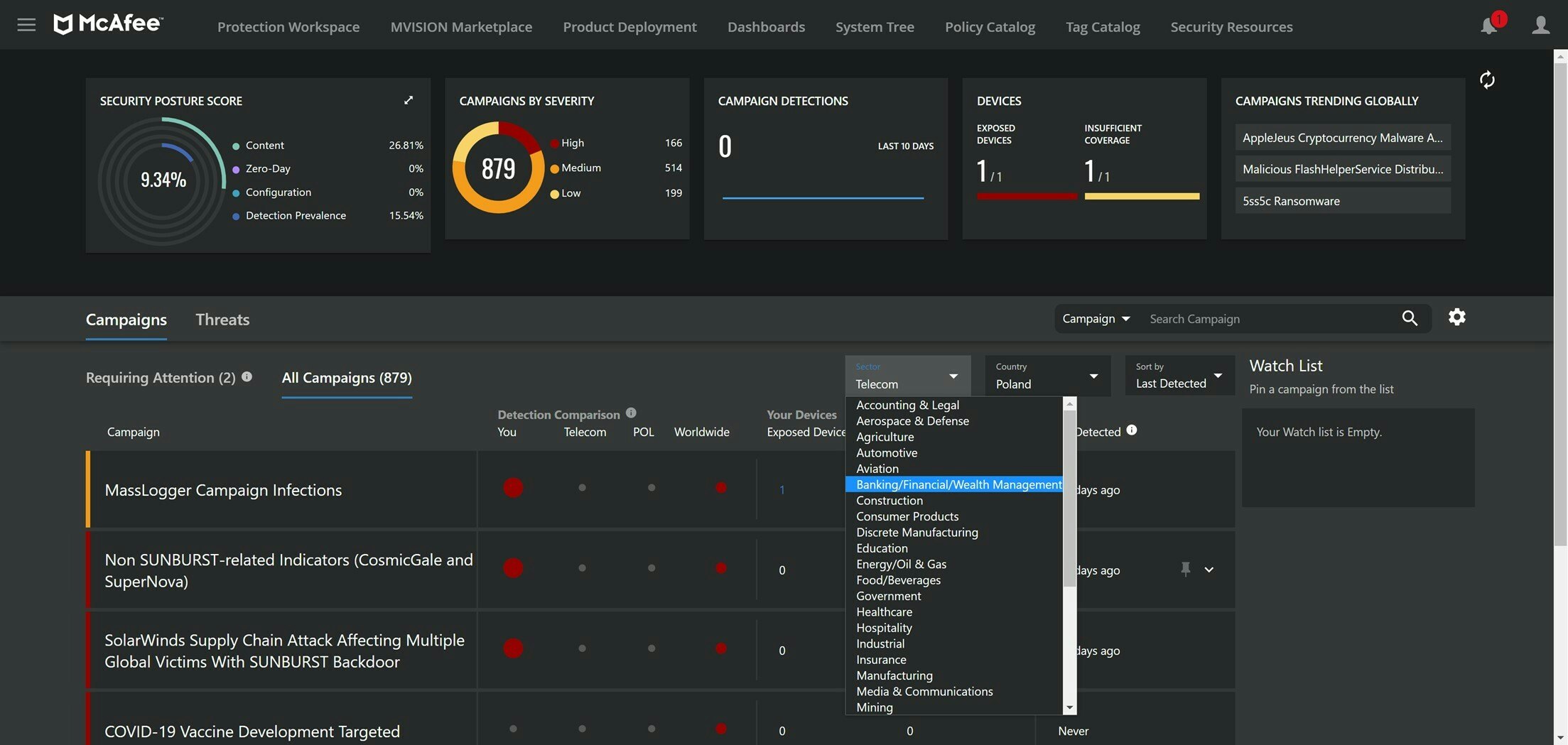
Task: Click in the Search Campaign field
Action: 1268,319
